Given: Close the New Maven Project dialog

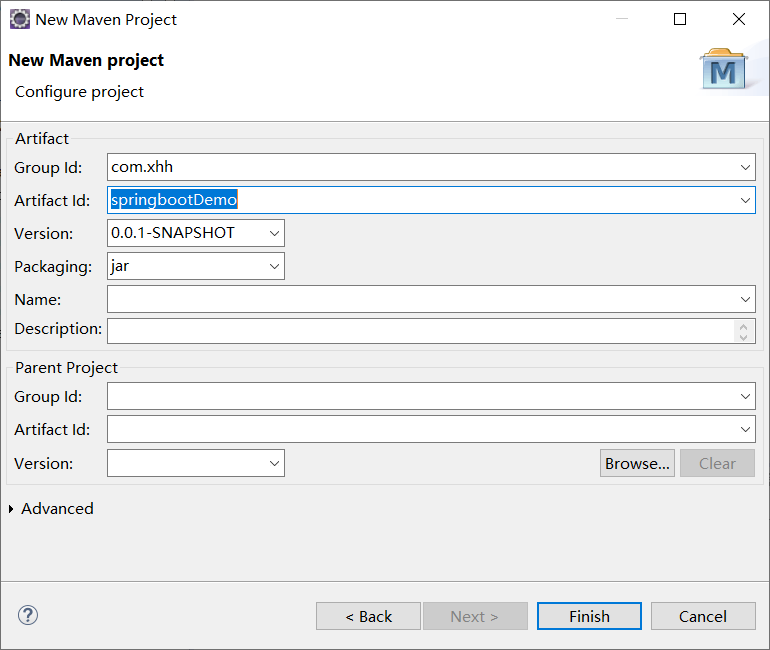Looking at the screenshot, I should point(739,19).
